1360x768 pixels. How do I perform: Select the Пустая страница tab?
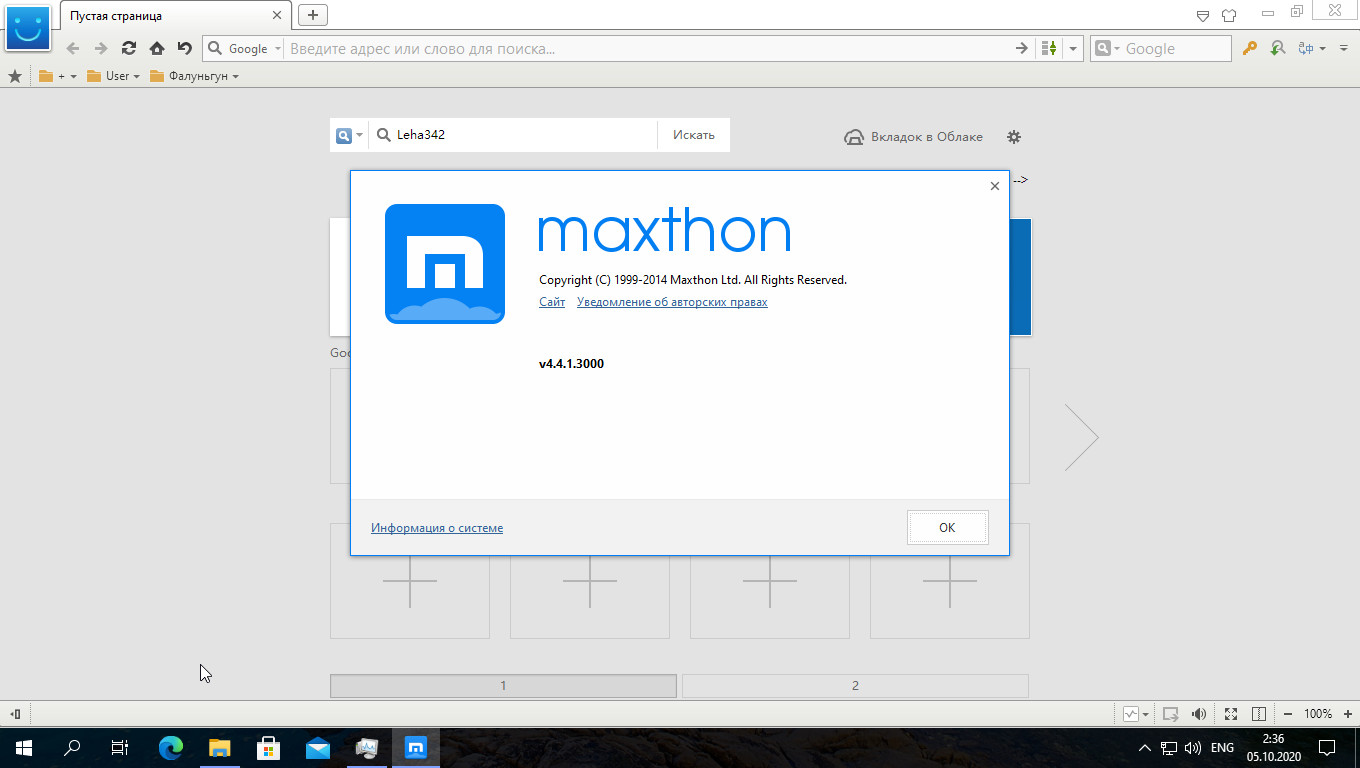170,16
